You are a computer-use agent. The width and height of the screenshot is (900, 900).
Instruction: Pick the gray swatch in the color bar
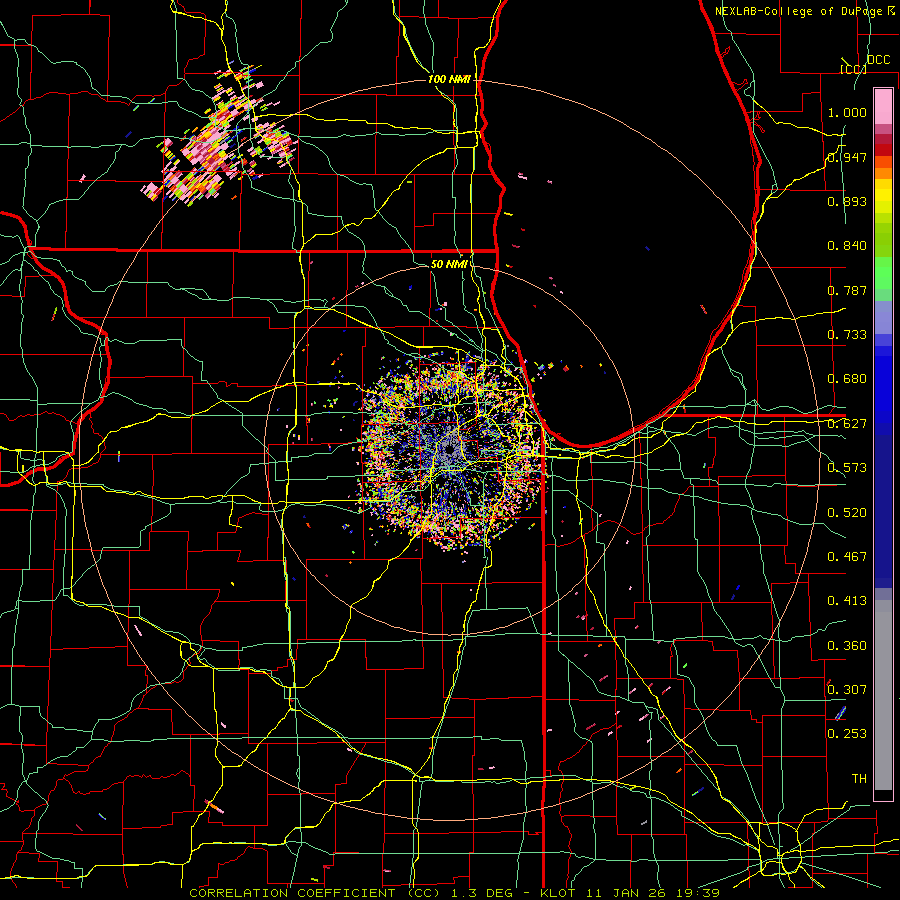click(883, 695)
